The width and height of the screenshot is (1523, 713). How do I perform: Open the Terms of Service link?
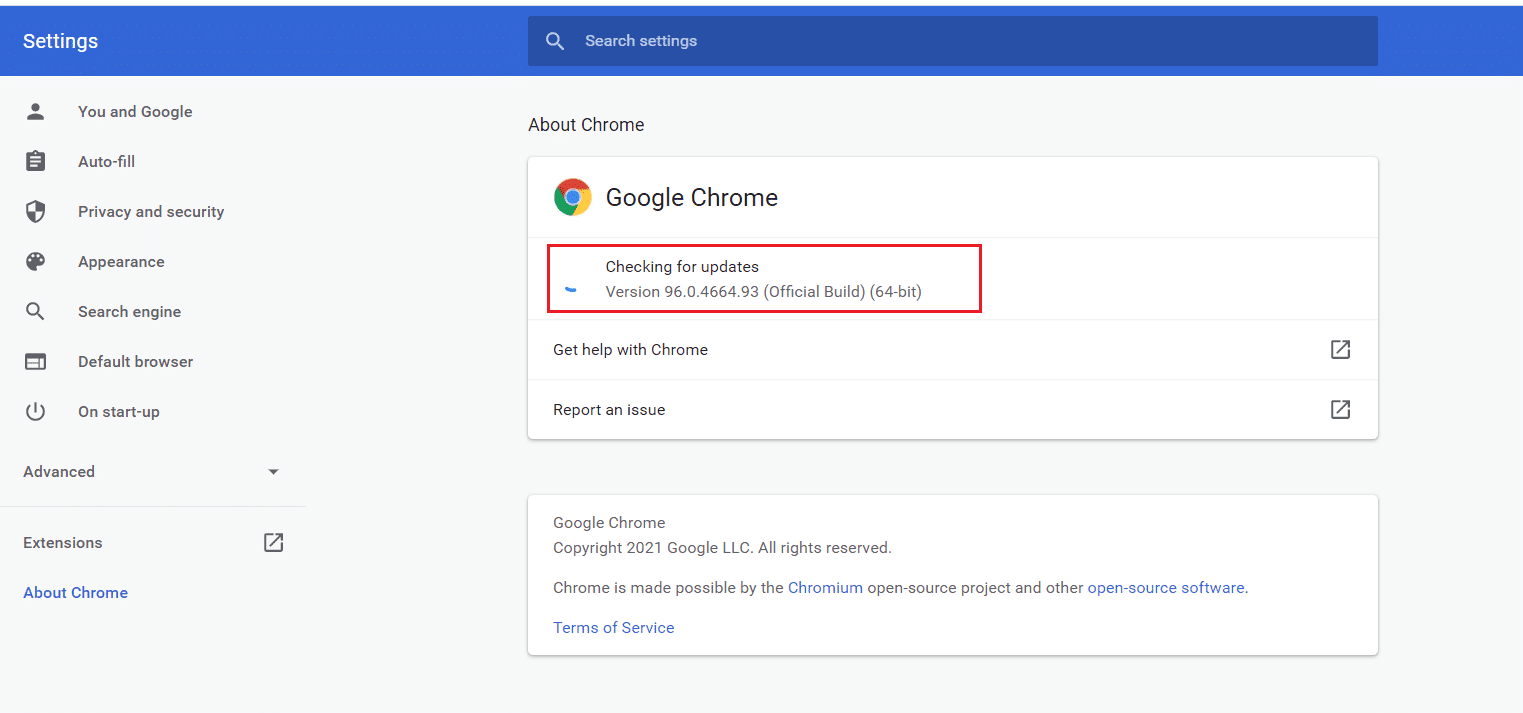coord(613,627)
